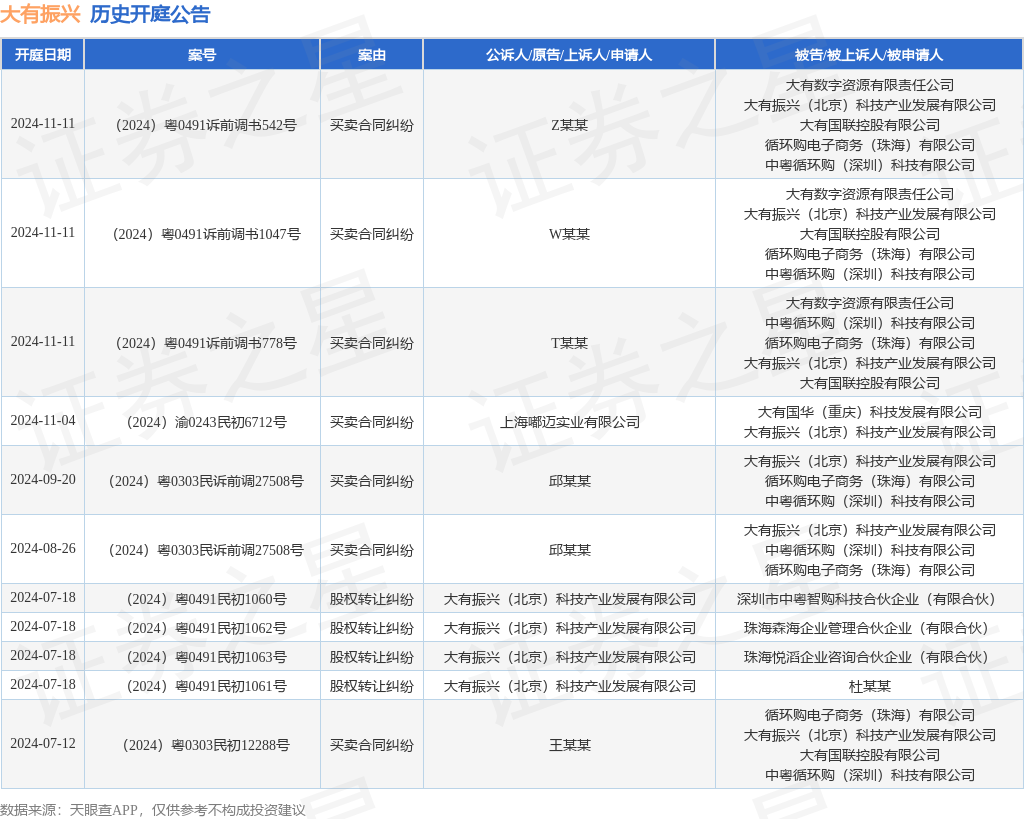This screenshot has height=819, width=1024.
Task: Click case number 渝0243民初6712号
Action: click(206, 422)
